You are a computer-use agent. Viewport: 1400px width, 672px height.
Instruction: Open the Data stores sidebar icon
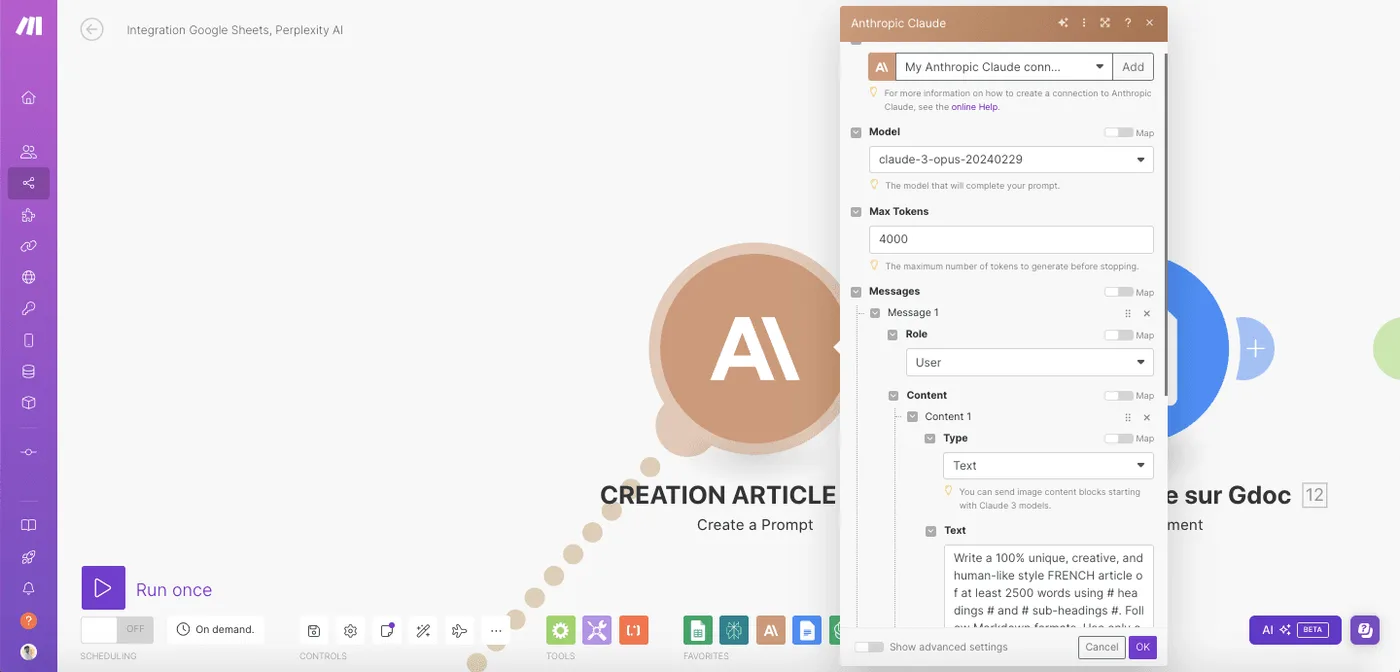point(28,371)
